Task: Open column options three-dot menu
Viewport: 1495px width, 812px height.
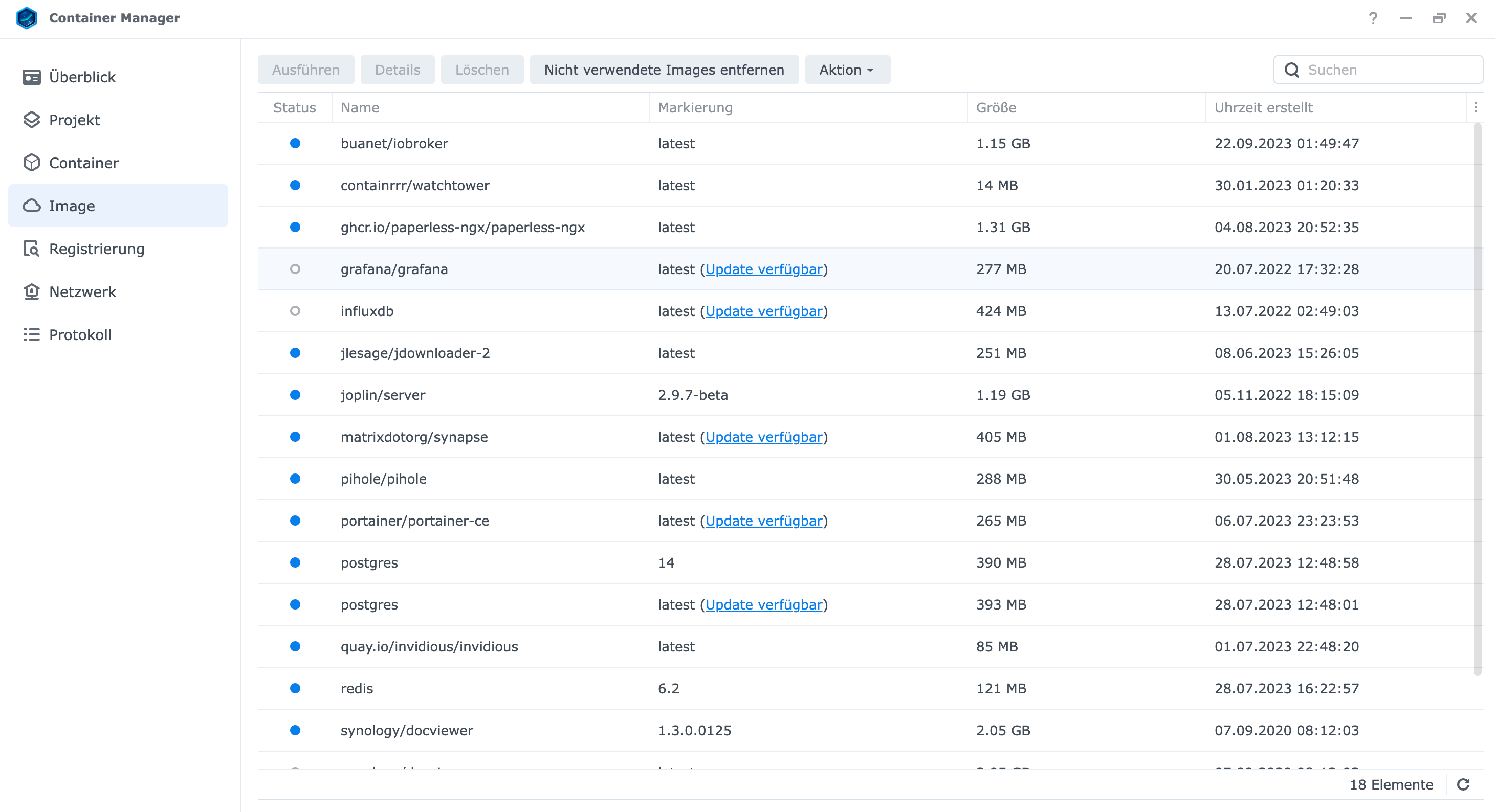Action: 1475,107
